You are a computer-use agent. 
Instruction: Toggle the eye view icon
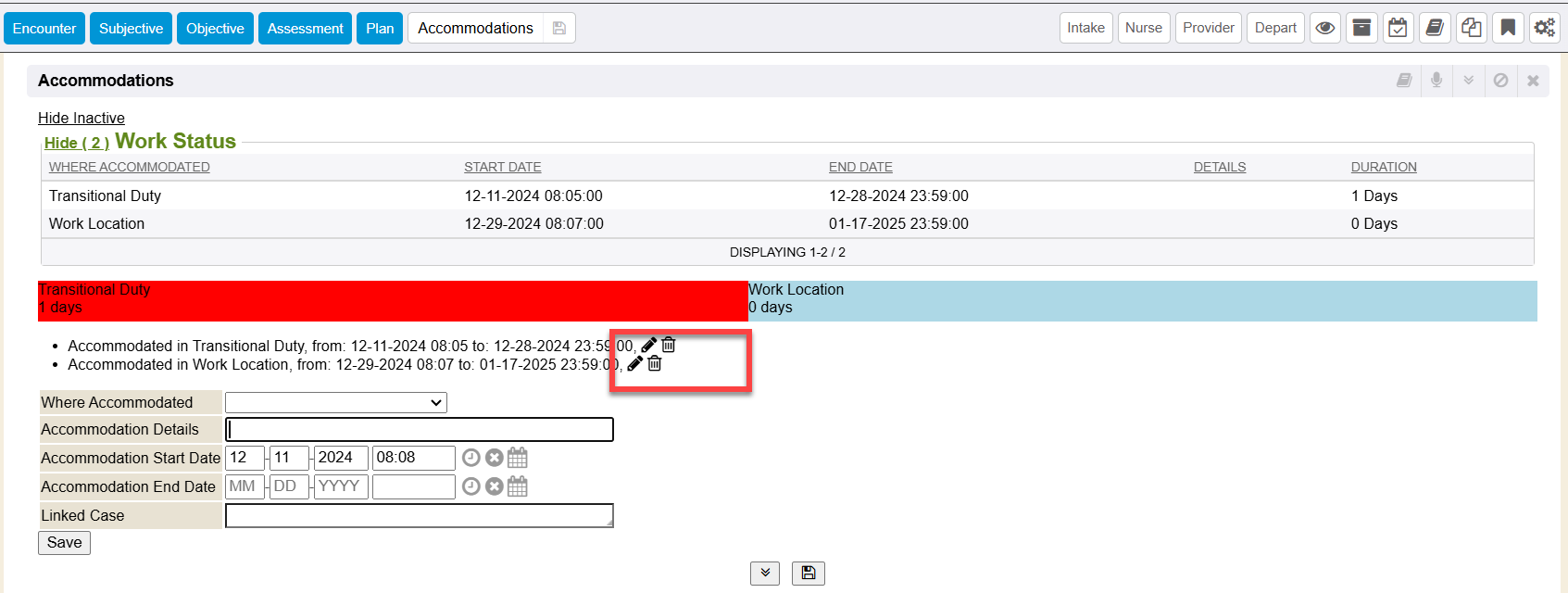[x=1325, y=28]
